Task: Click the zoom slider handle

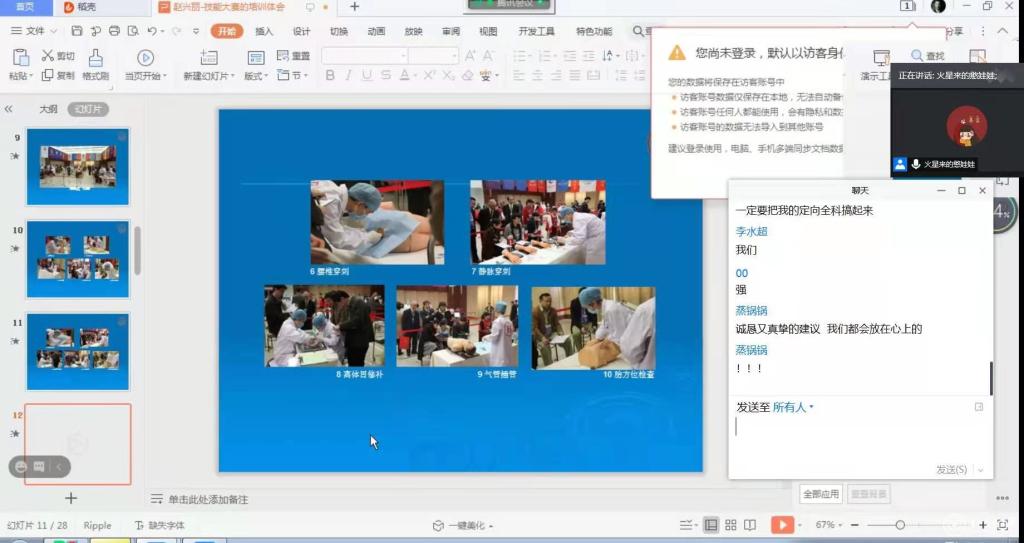Action: pyautogui.click(x=900, y=525)
